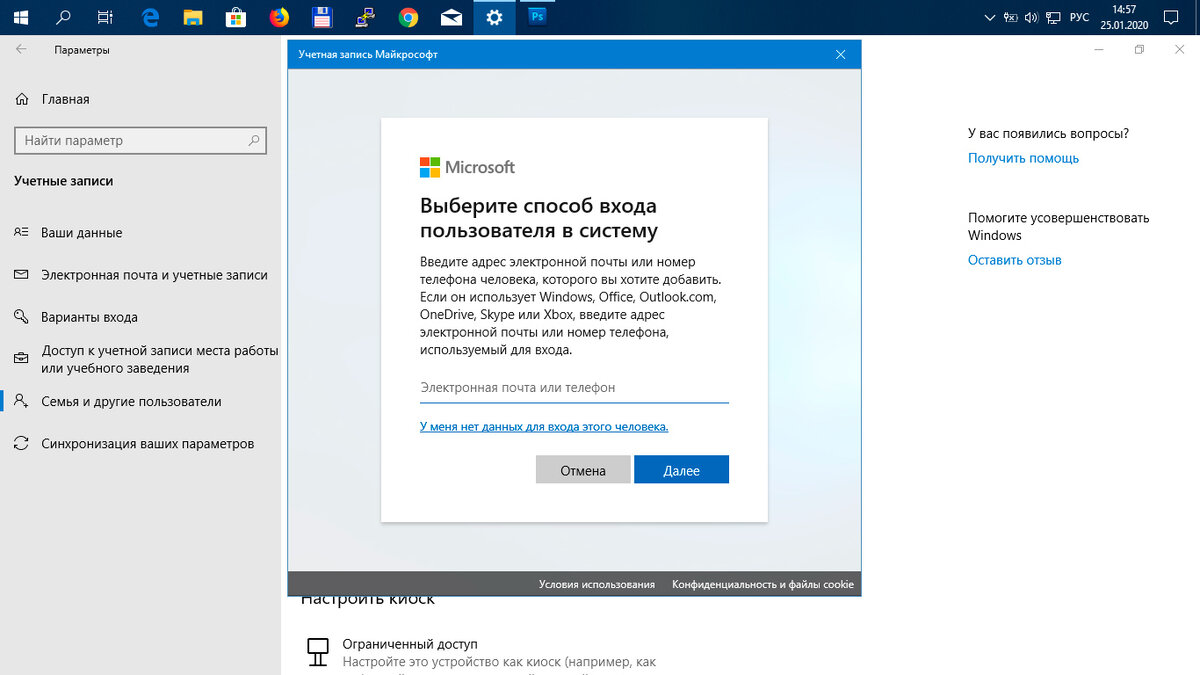Image resolution: width=1200 pixels, height=675 pixels.
Task: Click Учетные записи heading text
Action: click(x=64, y=181)
